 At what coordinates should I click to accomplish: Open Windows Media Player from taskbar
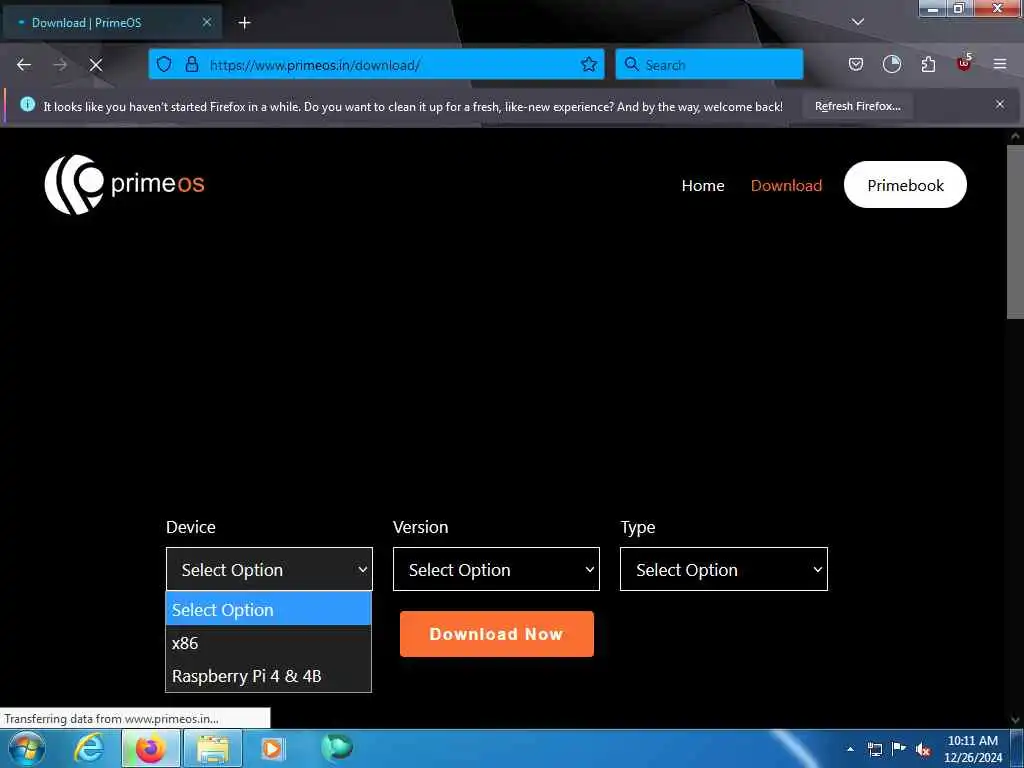[x=272, y=748]
